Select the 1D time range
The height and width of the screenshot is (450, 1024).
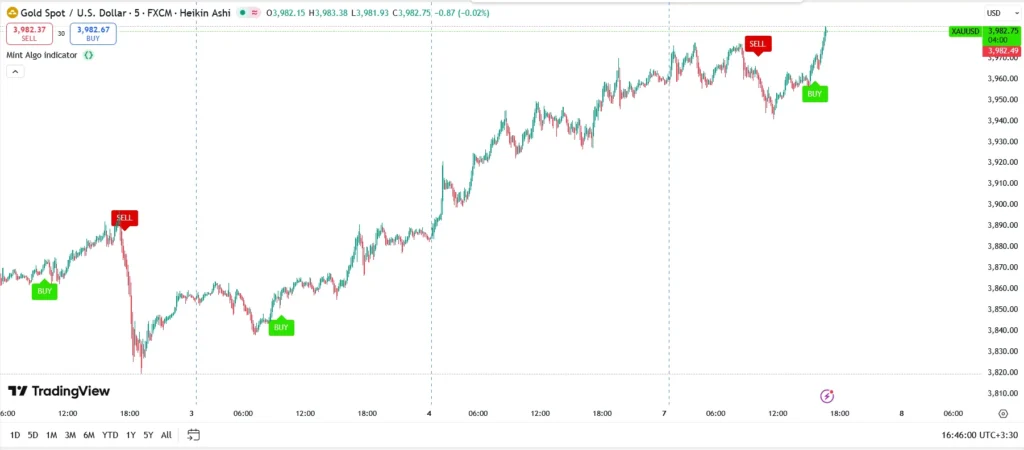pos(15,435)
